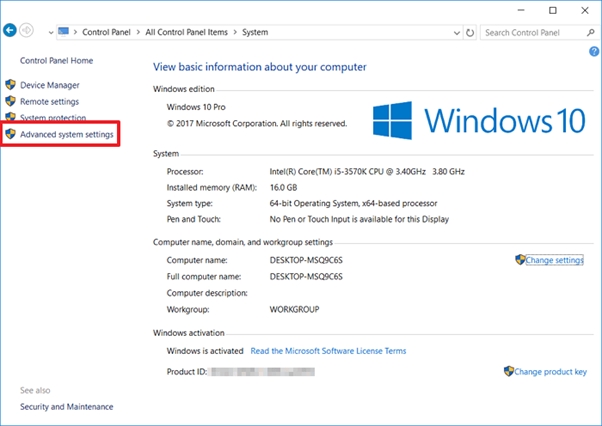This screenshot has width=602, height=426.
Task: Expand the chevron after Control Panel breadcrumb
Action: (x=138, y=33)
